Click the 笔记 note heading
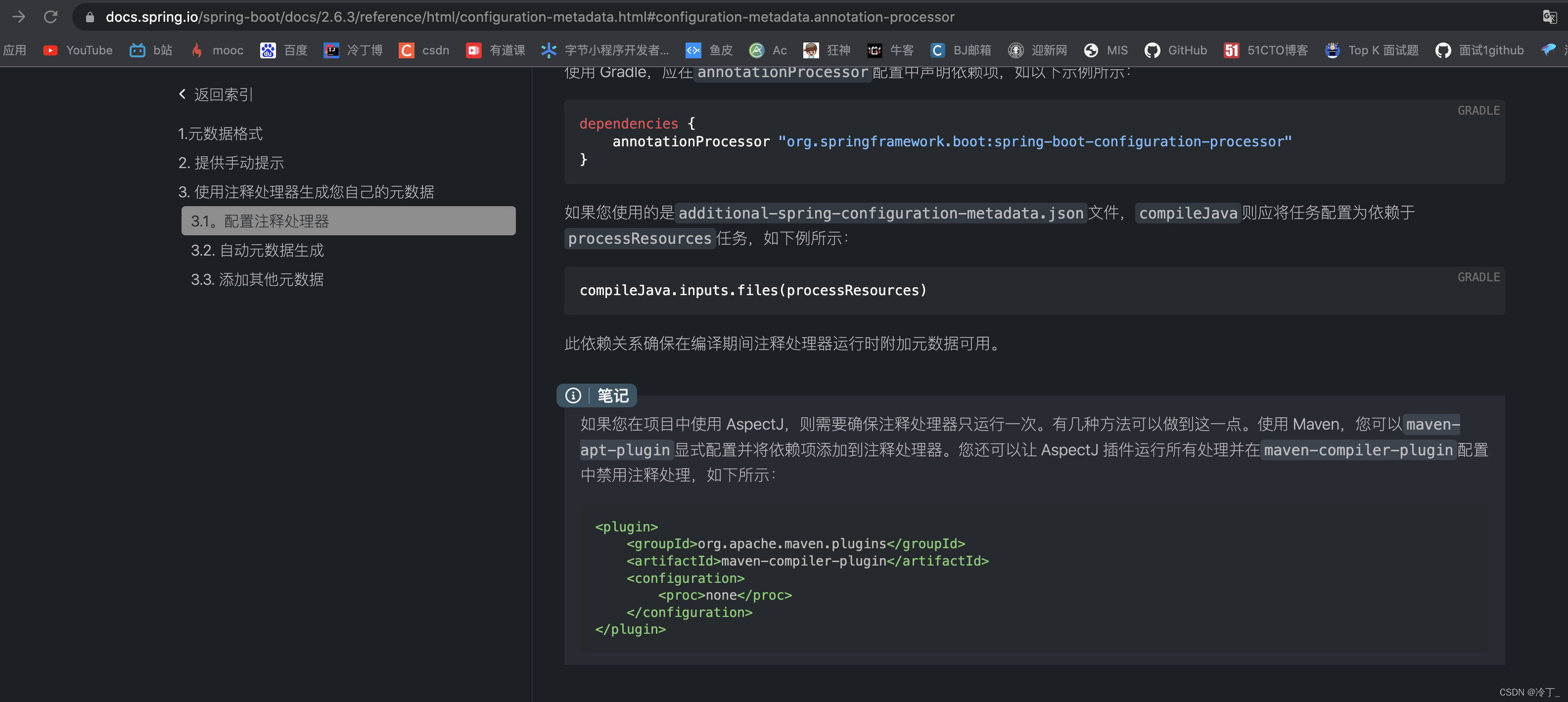 point(612,396)
